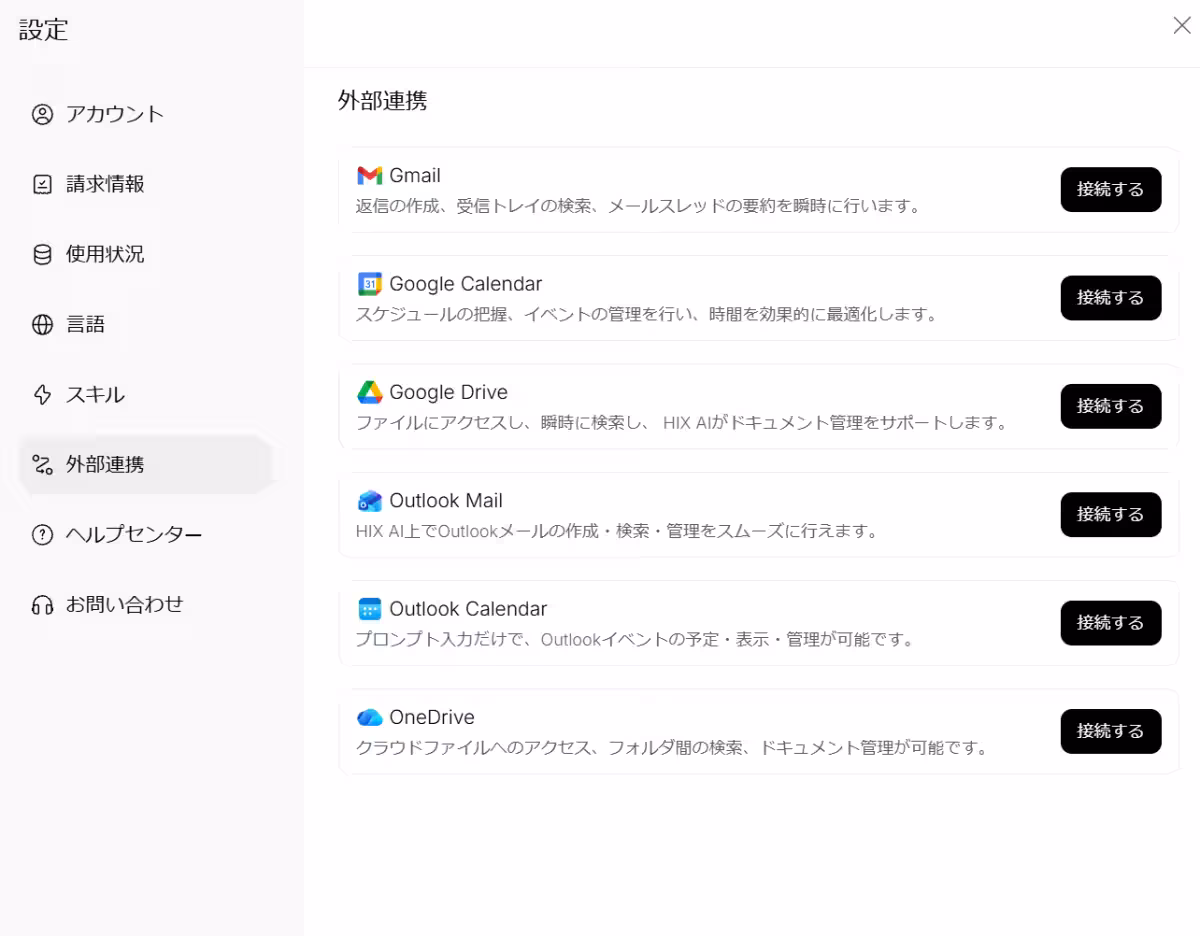Click the Gmail title text
Screen dimensions: 1200x936
(x=415, y=176)
